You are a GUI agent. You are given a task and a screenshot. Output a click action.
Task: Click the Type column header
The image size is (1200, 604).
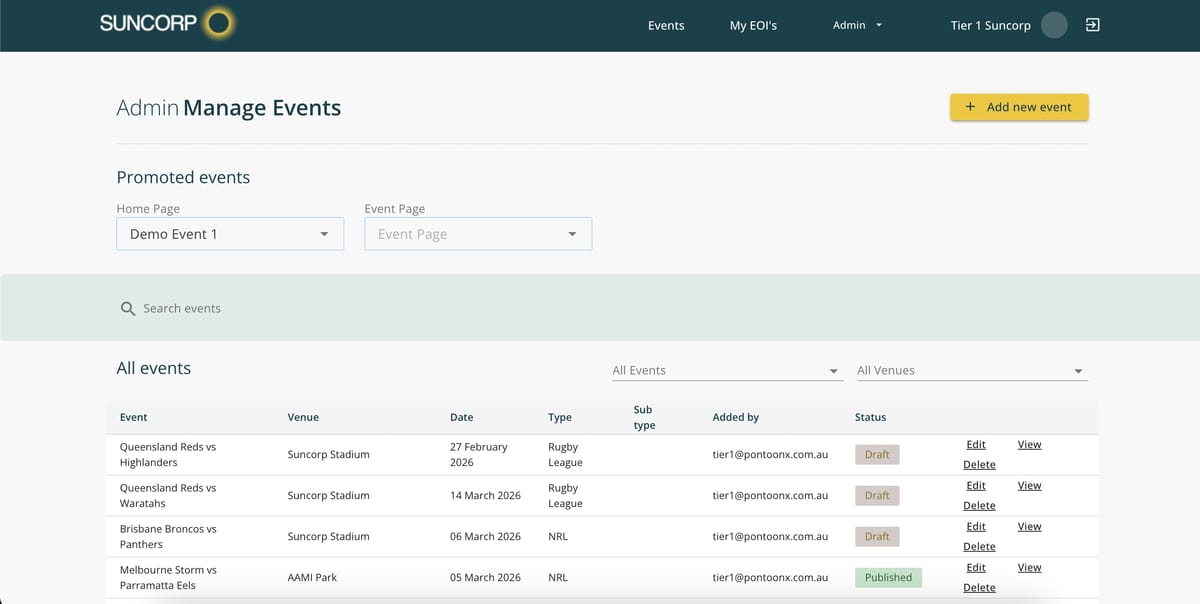tap(560, 417)
